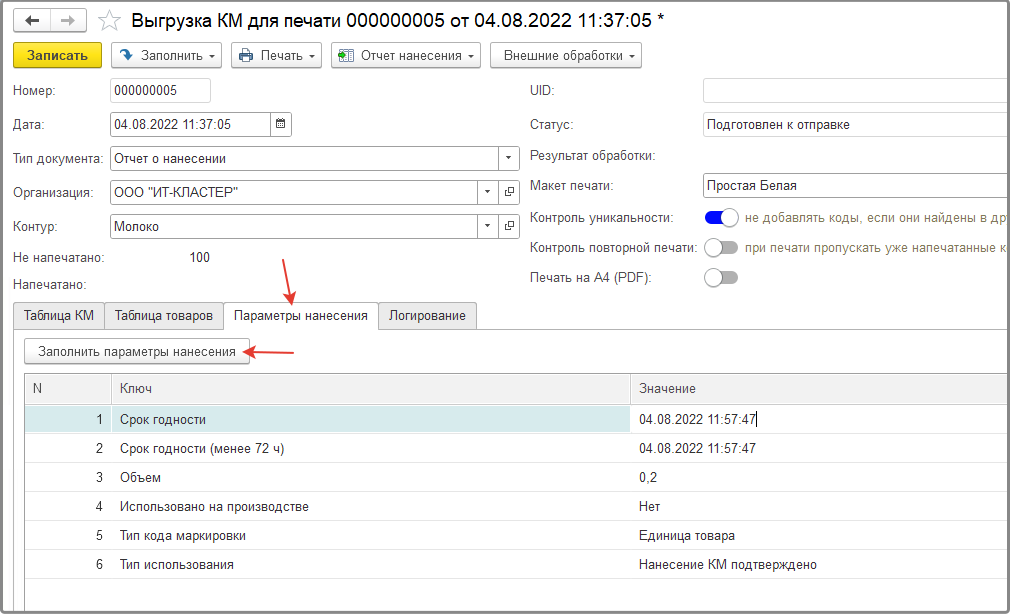Image resolution: width=1010 pixels, height=614 pixels.
Task: Click the 'Ключ' column header
Action: pos(370,389)
